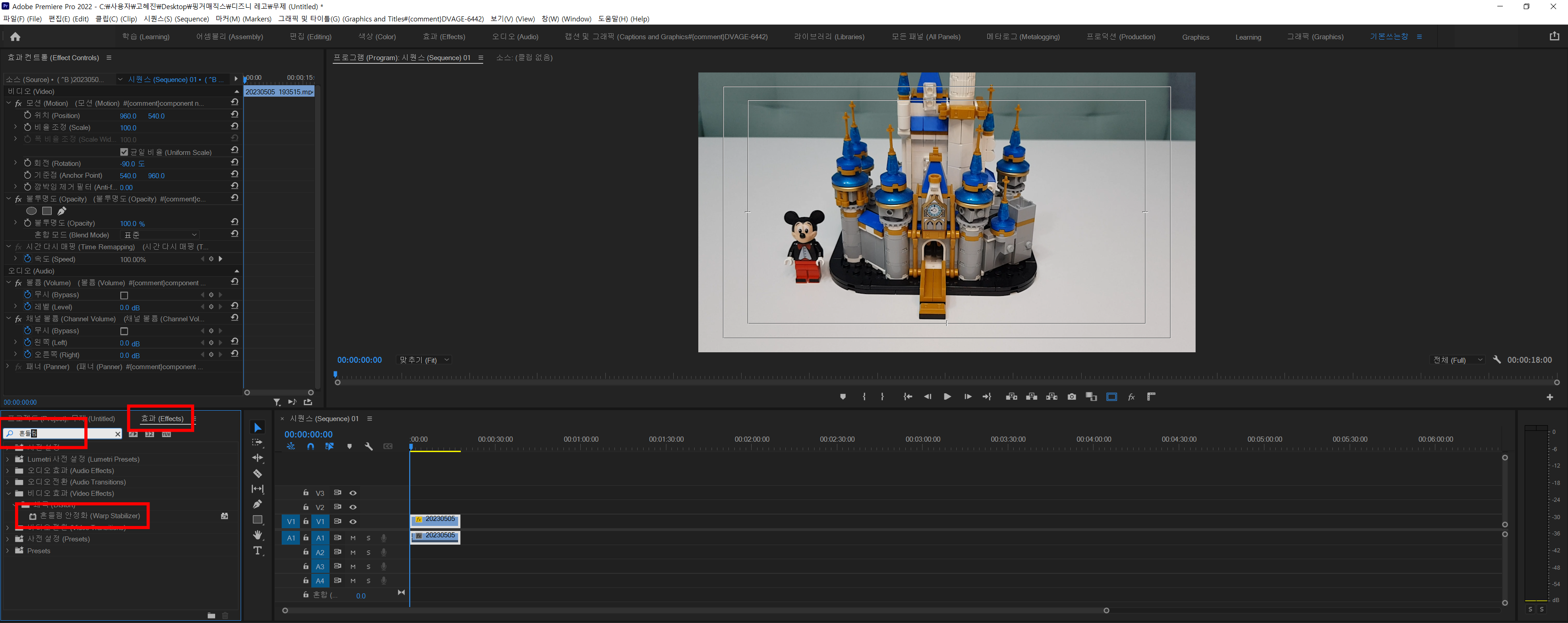The image size is (1568, 623).
Task: Uncheck Uniform Scale checkbox
Action: tap(124, 152)
